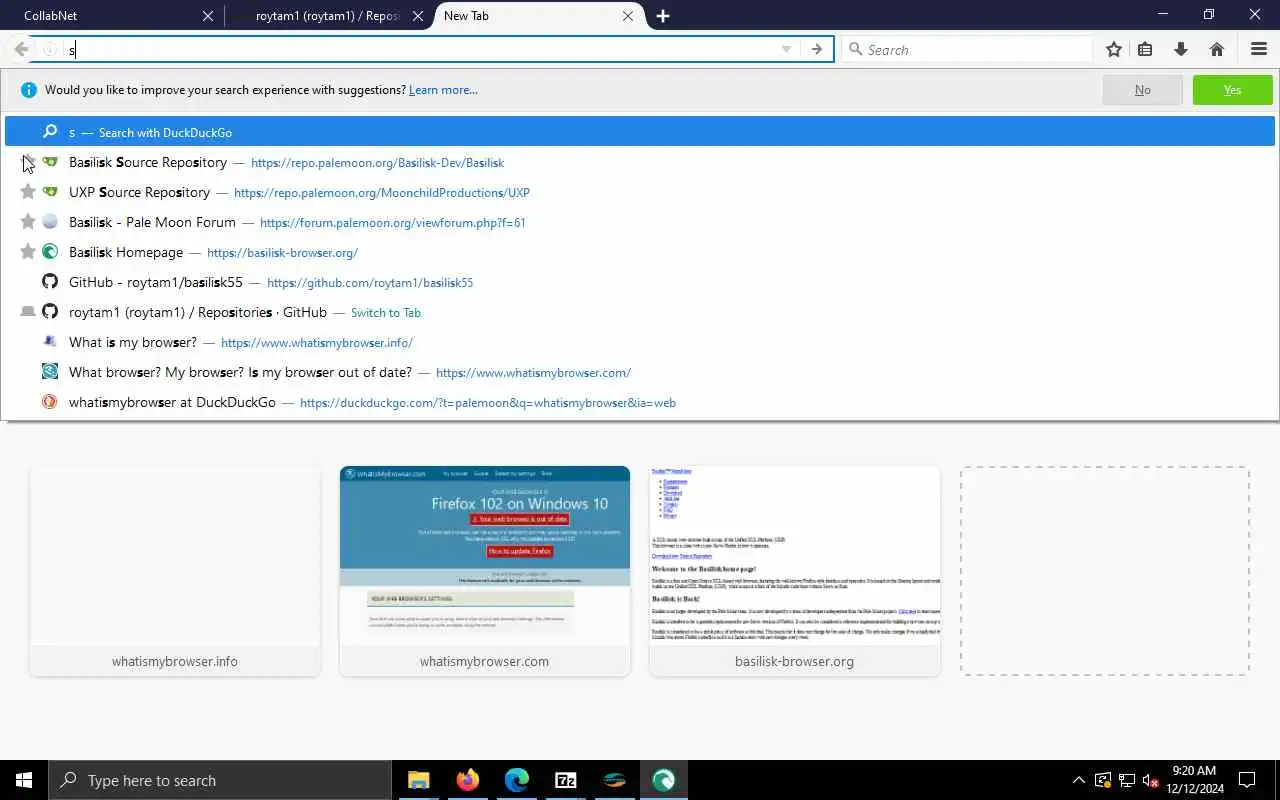Click the Go arrow in the address bar
Image resolution: width=1280 pixels, height=800 pixels.
click(817, 49)
